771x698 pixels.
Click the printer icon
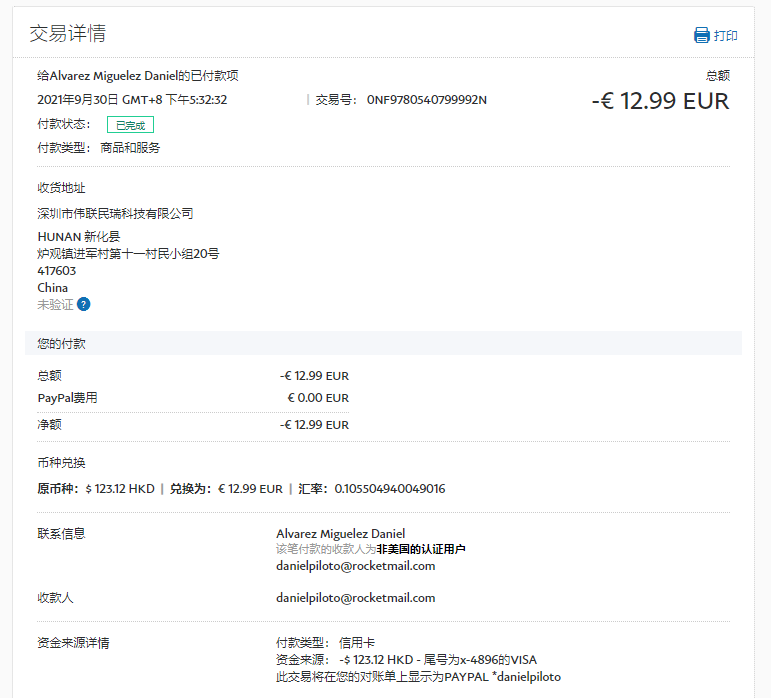click(701, 35)
